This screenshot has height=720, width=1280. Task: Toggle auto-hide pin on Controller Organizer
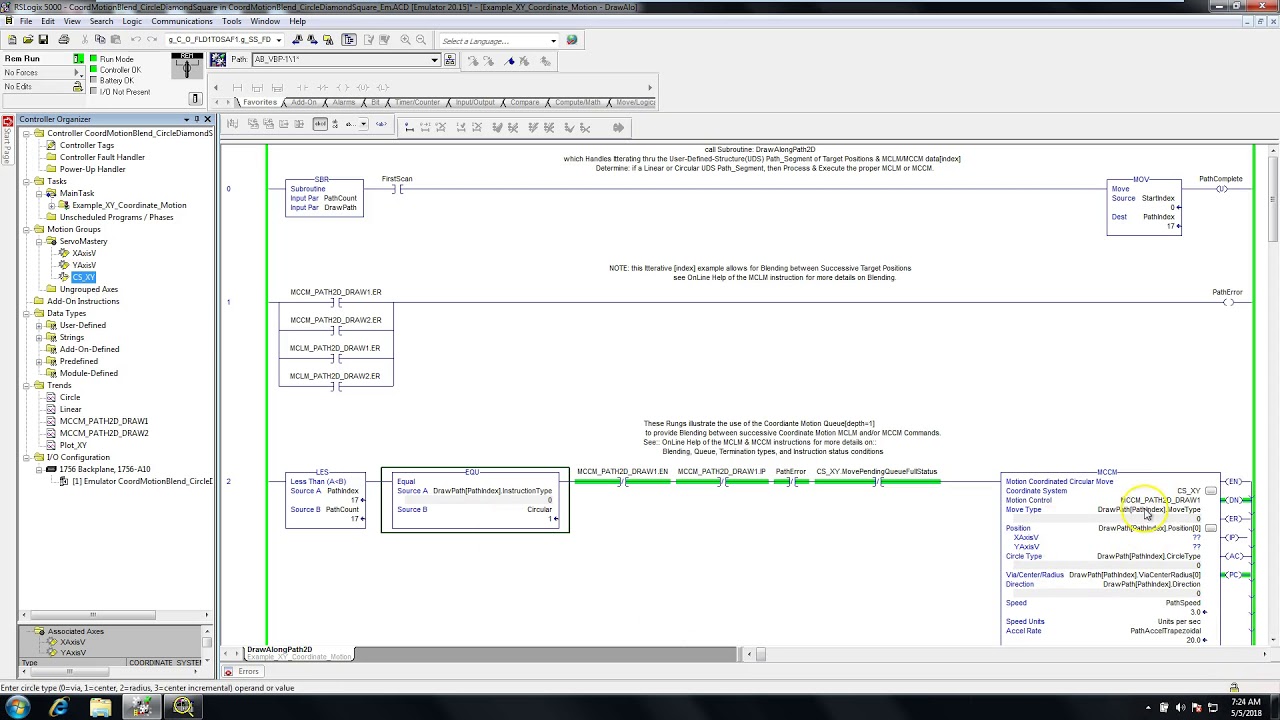click(x=196, y=119)
